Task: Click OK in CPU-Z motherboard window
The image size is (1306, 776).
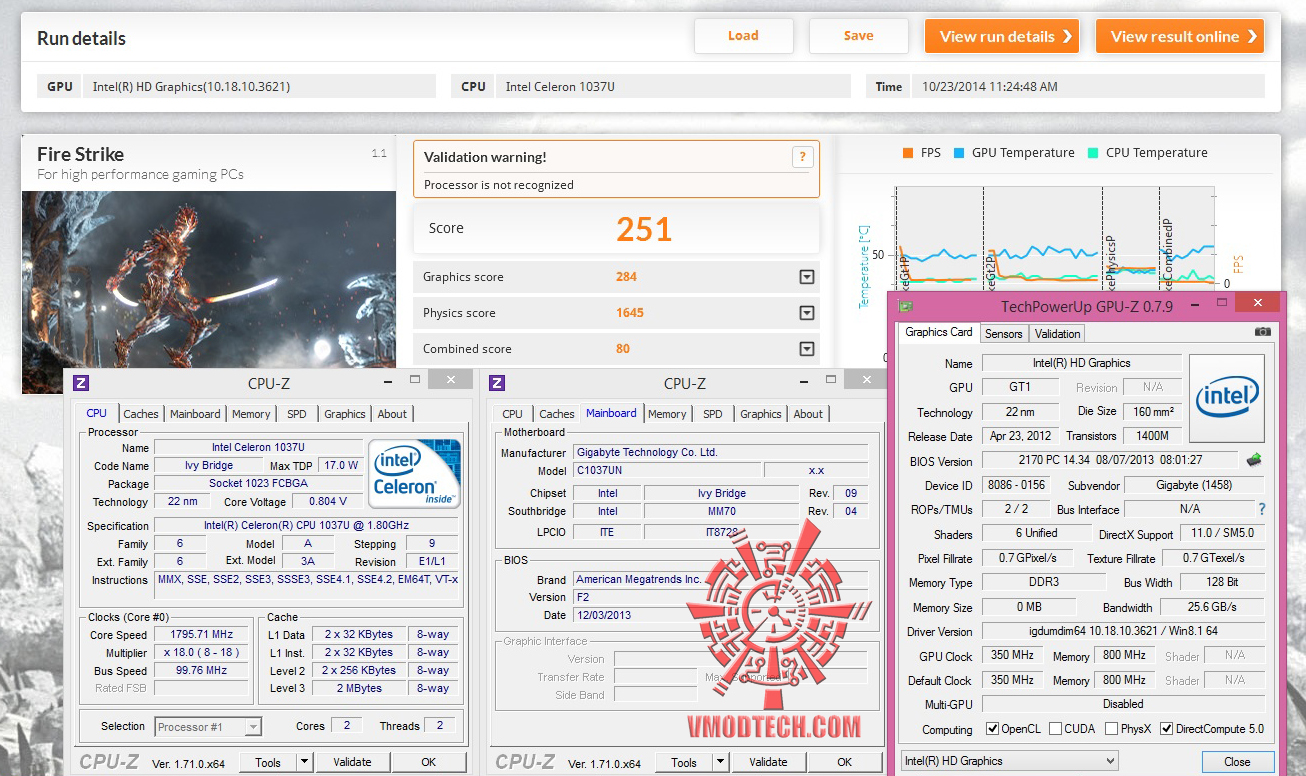Action: coord(844,762)
